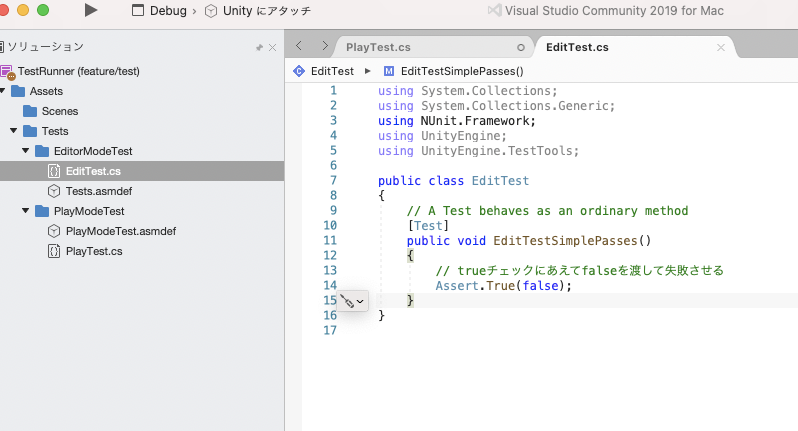Close the EditTest.cs tab
Viewport: 798px width, 431px height.
pos(721,47)
